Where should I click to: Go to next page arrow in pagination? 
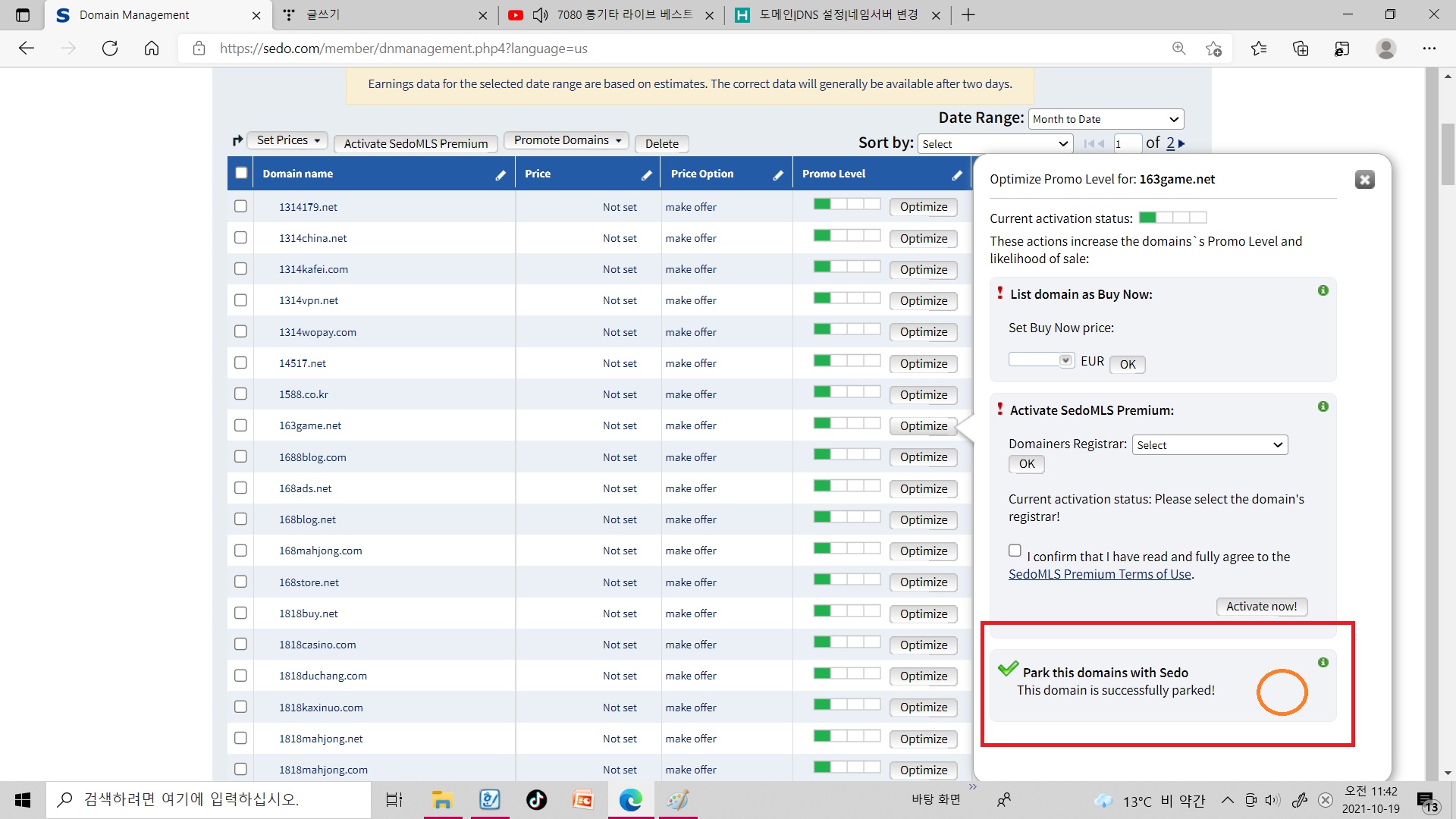pos(1181,143)
